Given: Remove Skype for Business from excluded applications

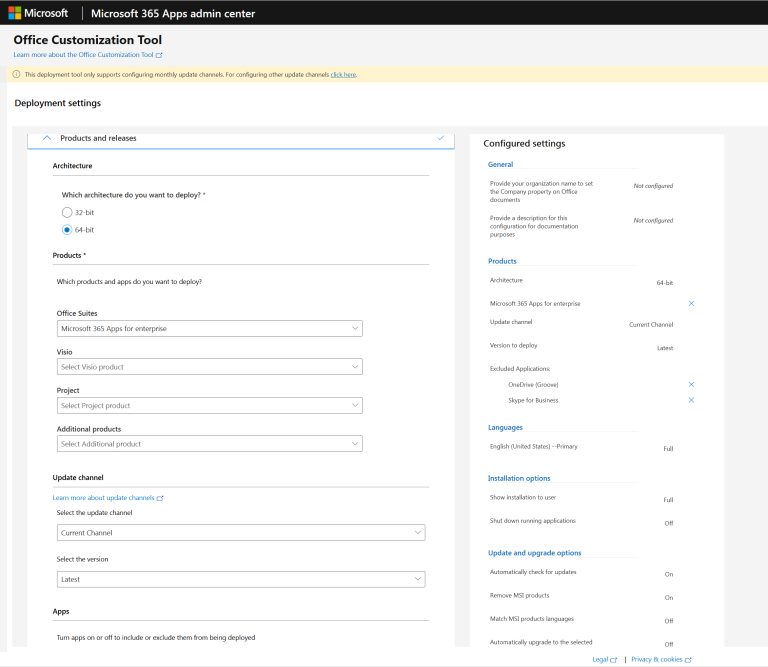Looking at the screenshot, I should click(x=691, y=400).
